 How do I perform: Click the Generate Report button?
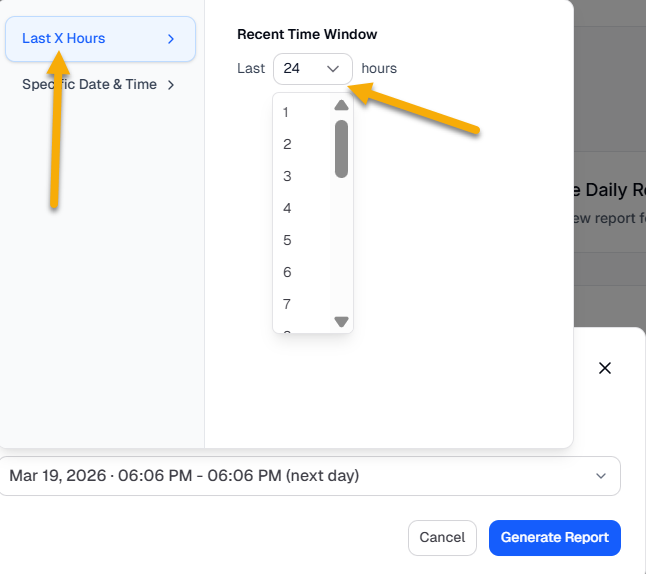click(x=555, y=538)
